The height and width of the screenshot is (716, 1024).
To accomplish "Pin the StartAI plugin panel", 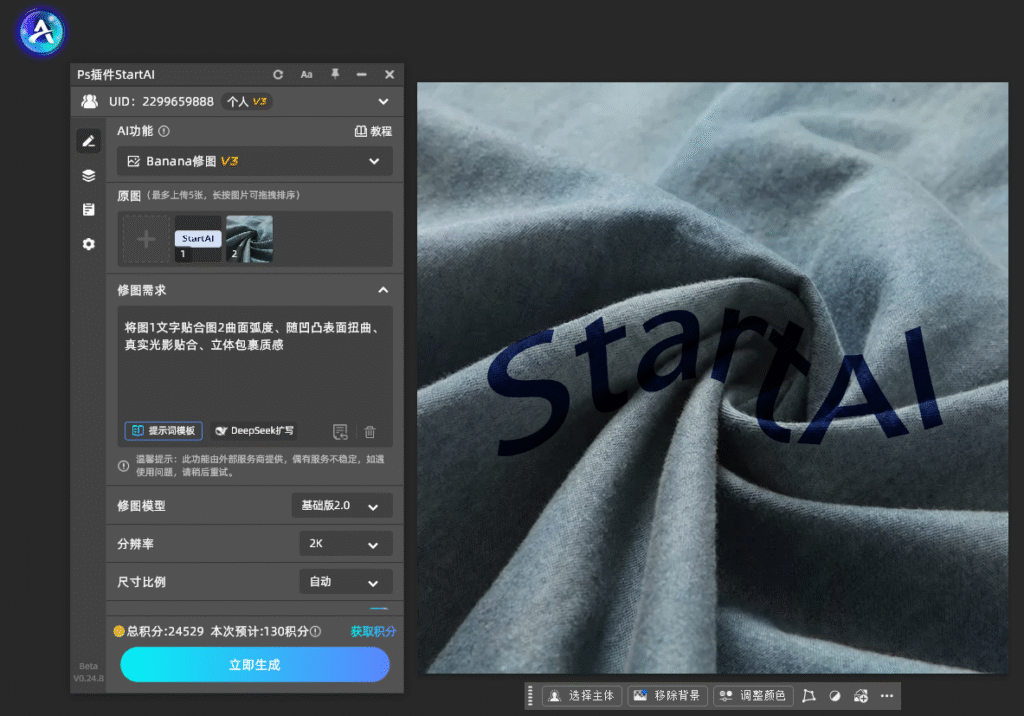I will point(335,74).
